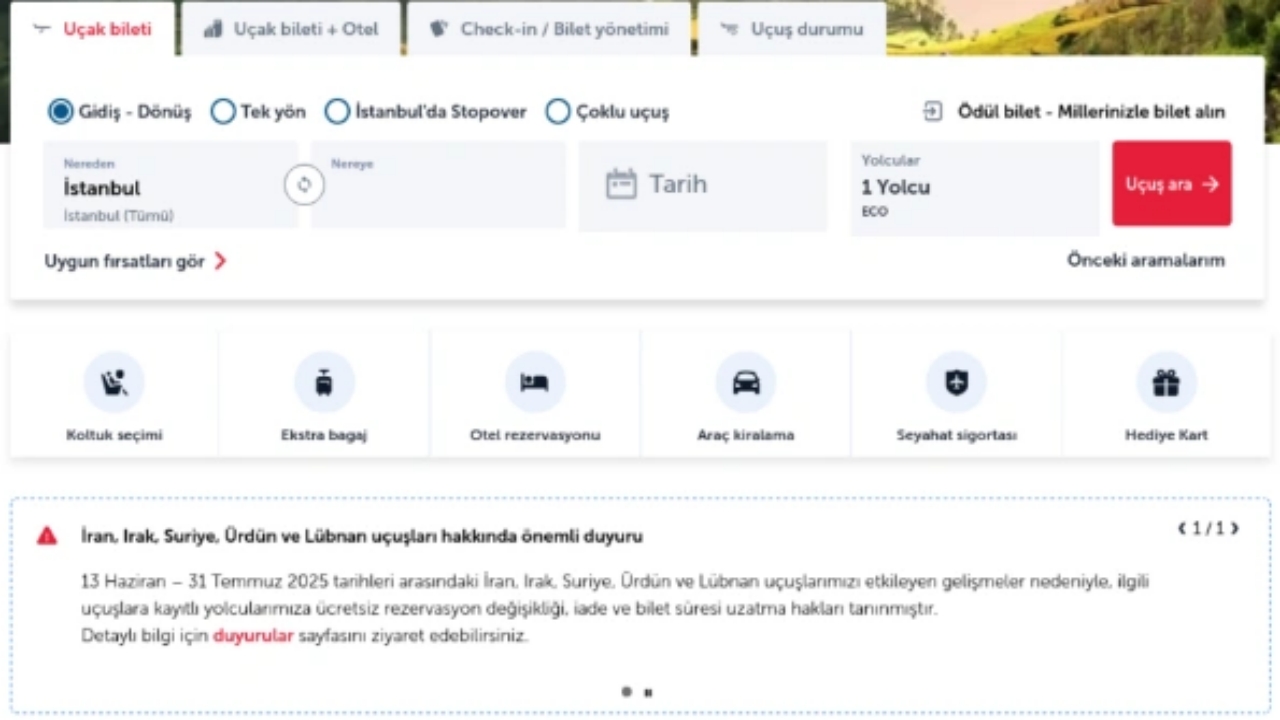
Task: Expand Uygun fırsatları gör section
Action: [x=124, y=261]
